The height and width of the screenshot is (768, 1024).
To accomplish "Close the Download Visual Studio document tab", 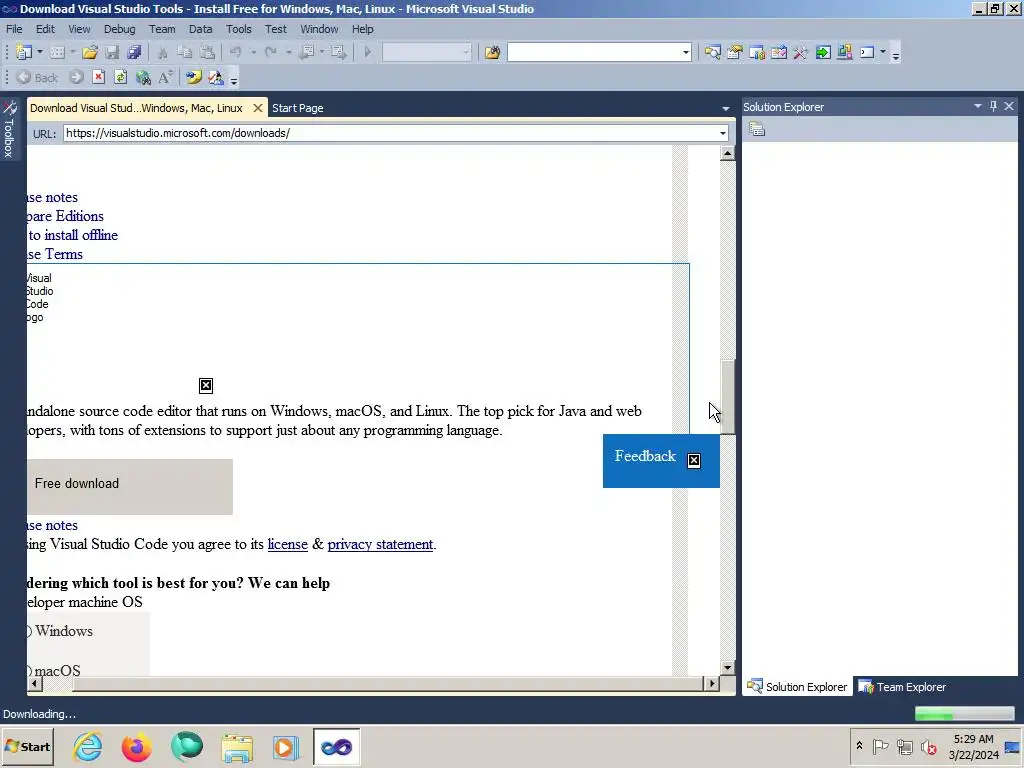I will [x=258, y=108].
